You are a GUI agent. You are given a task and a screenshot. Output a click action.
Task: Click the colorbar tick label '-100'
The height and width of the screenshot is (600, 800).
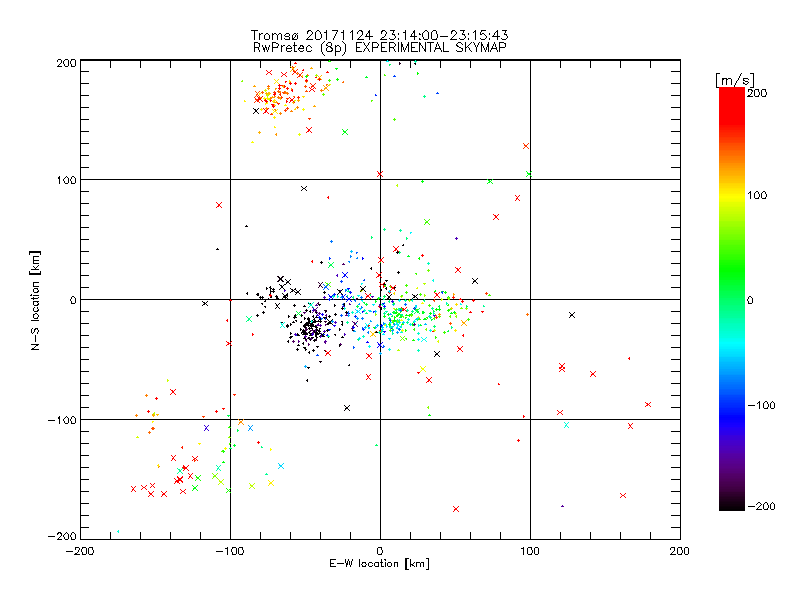[x=762, y=406]
